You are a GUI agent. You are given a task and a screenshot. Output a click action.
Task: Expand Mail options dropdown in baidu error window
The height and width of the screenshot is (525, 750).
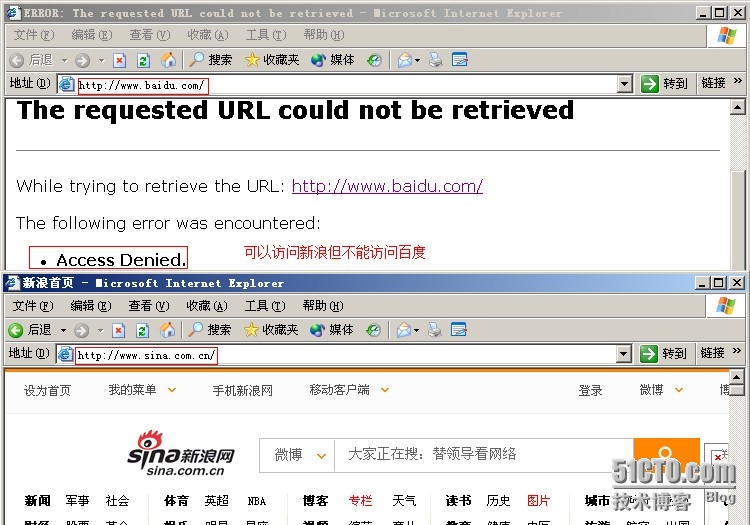418,61
